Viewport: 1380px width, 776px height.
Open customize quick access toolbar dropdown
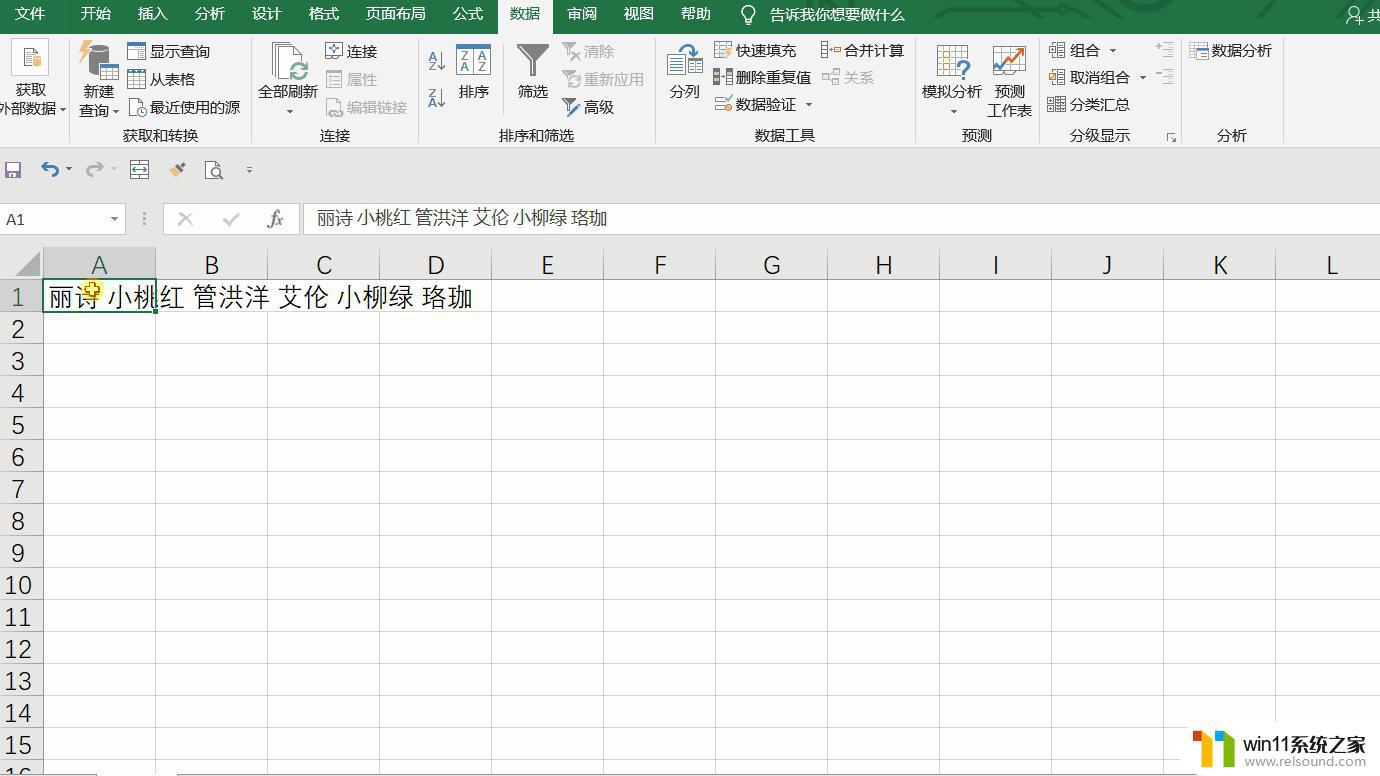click(x=249, y=170)
